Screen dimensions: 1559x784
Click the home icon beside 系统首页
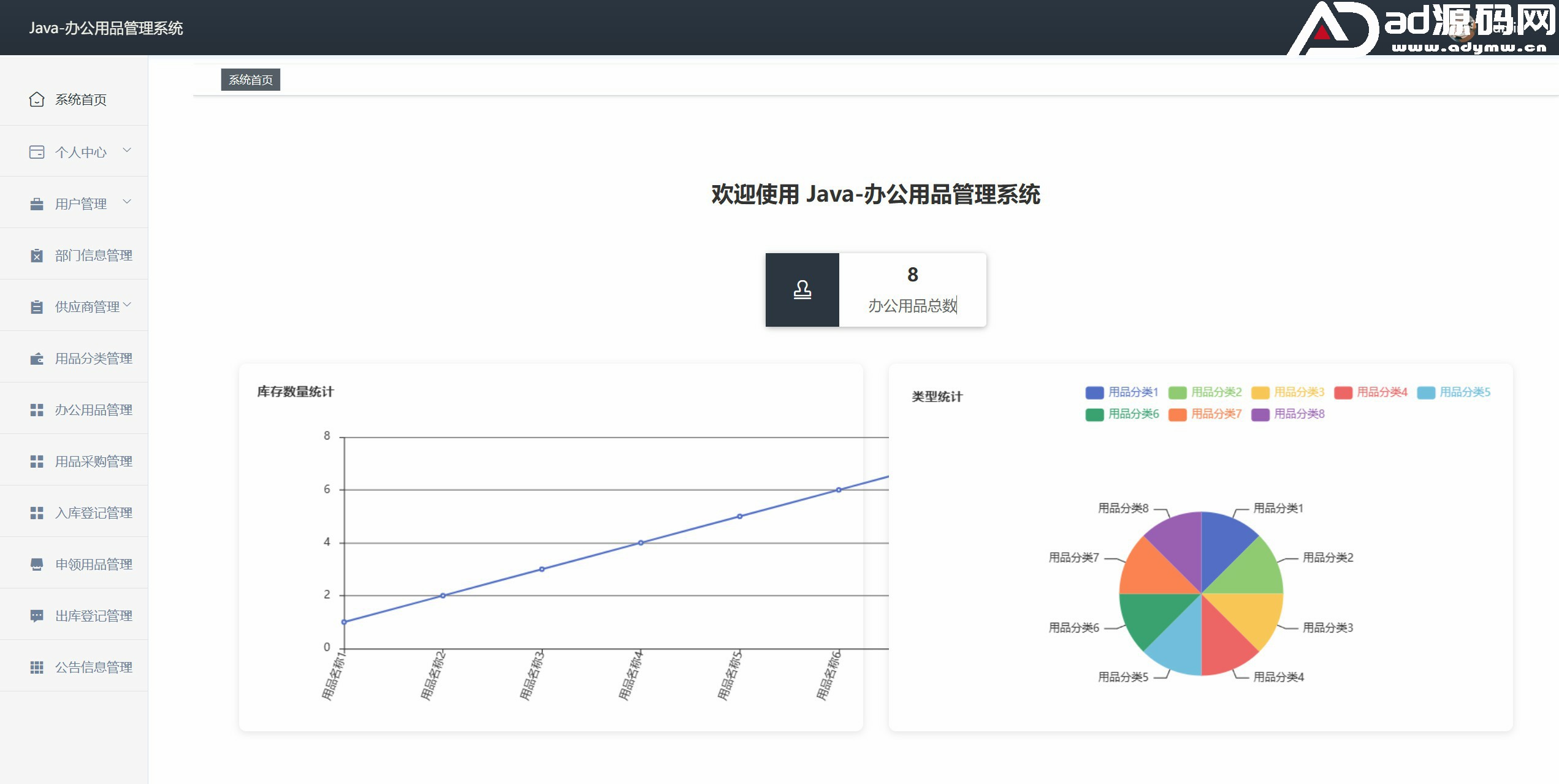[37, 99]
